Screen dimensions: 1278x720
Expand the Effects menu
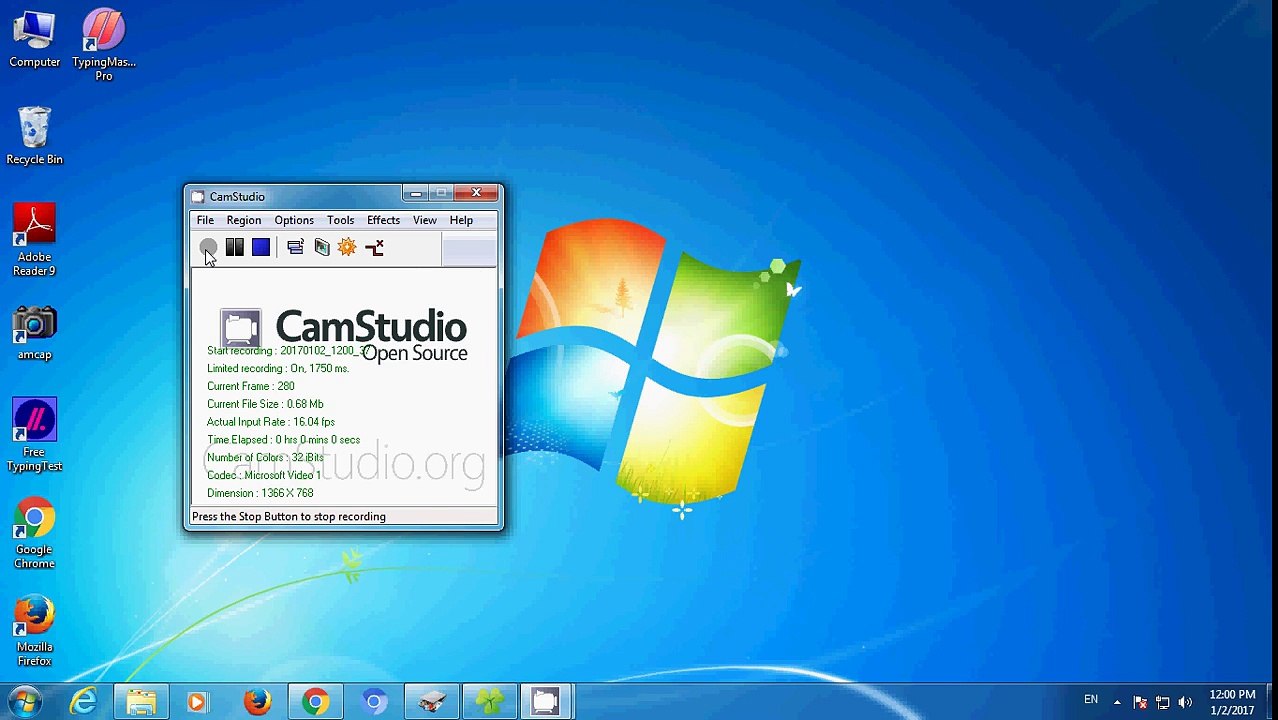pyautogui.click(x=383, y=220)
